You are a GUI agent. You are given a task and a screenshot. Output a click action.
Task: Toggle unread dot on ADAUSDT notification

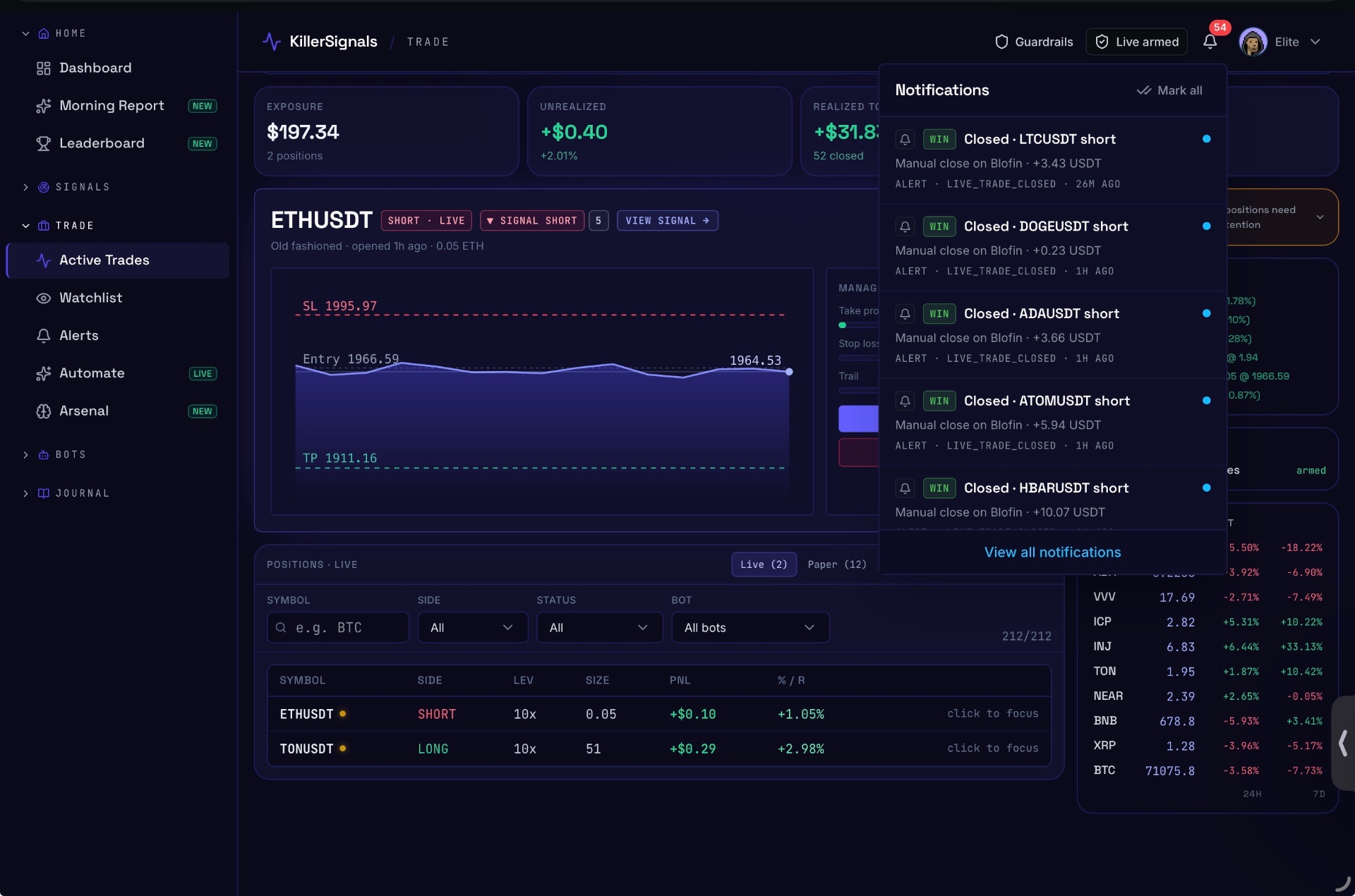coord(1206,313)
